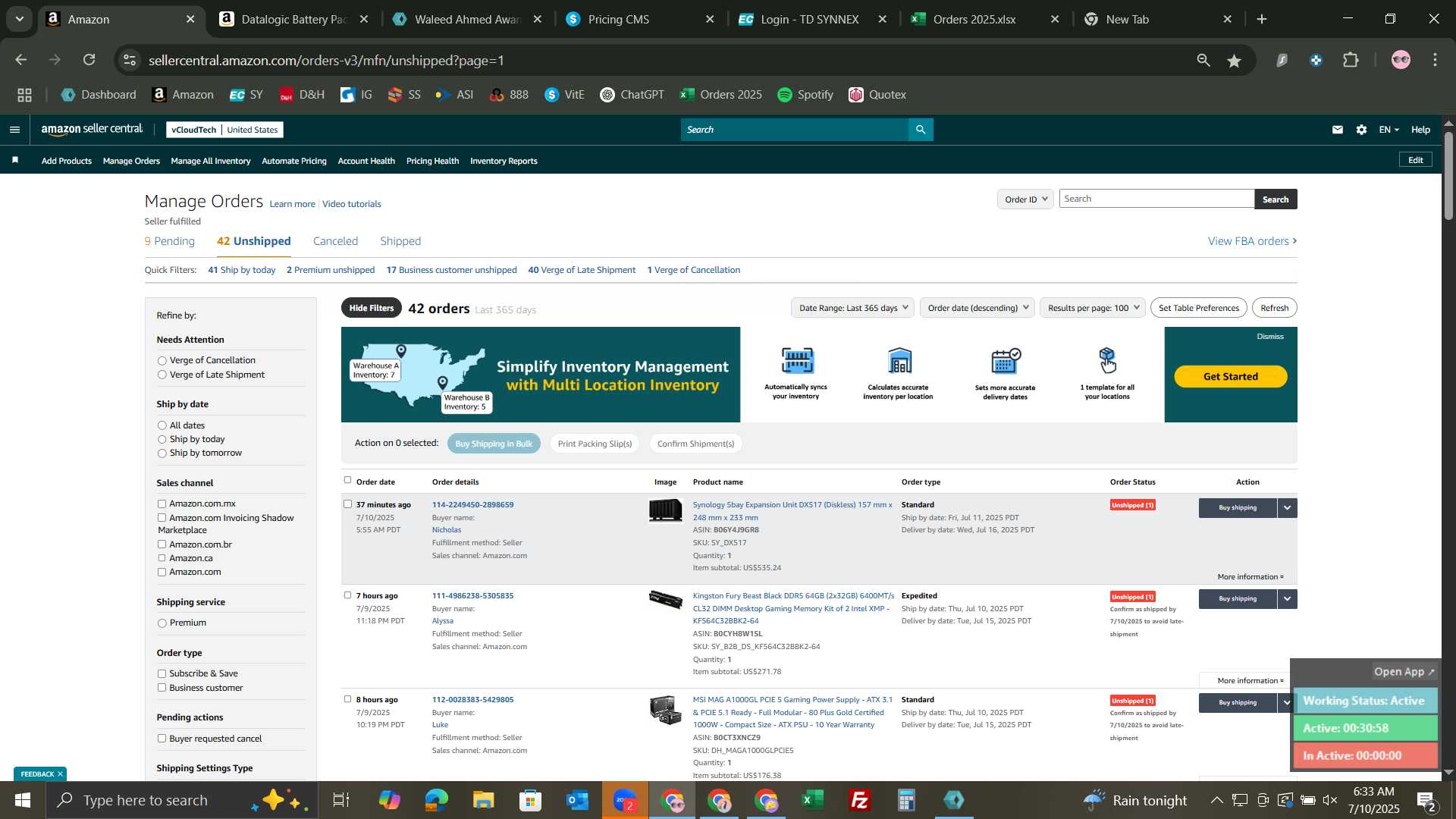The width and height of the screenshot is (1456, 819).
Task: Dismiss the Multi Location Inventory banner
Action: [1270, 337]
